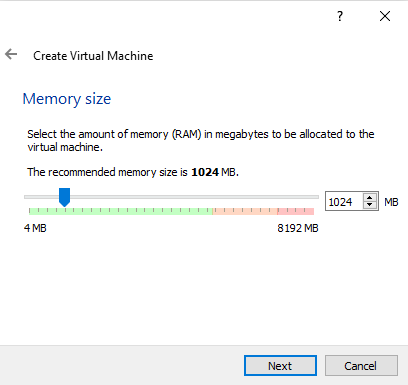Click the bold recommended 1024 value
This screenshot has height=385, width=408.
205,172
